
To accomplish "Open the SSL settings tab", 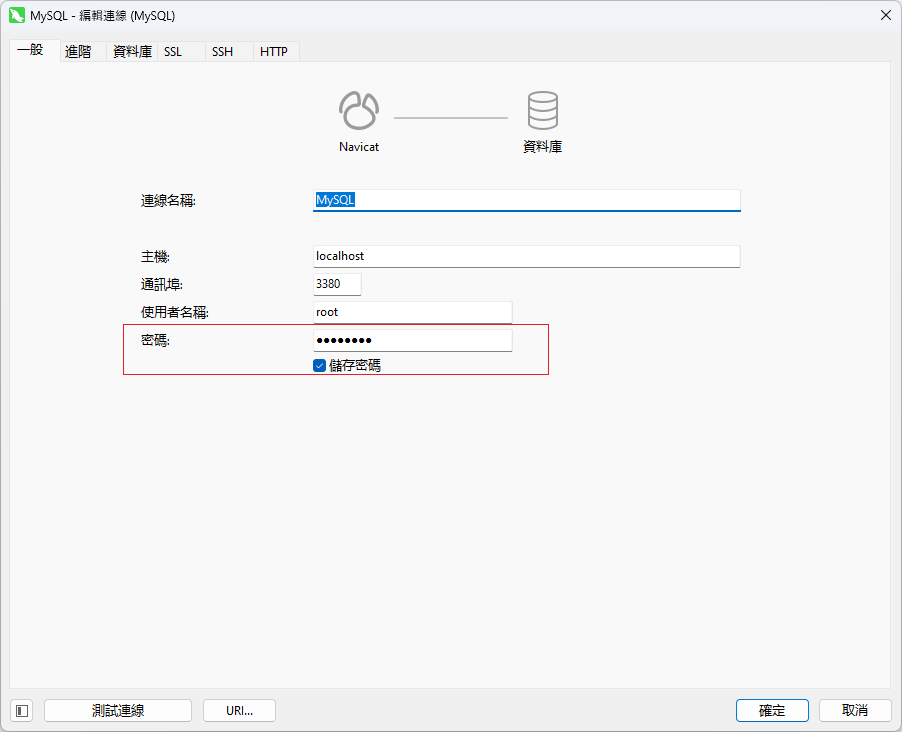I will (173, 51).
